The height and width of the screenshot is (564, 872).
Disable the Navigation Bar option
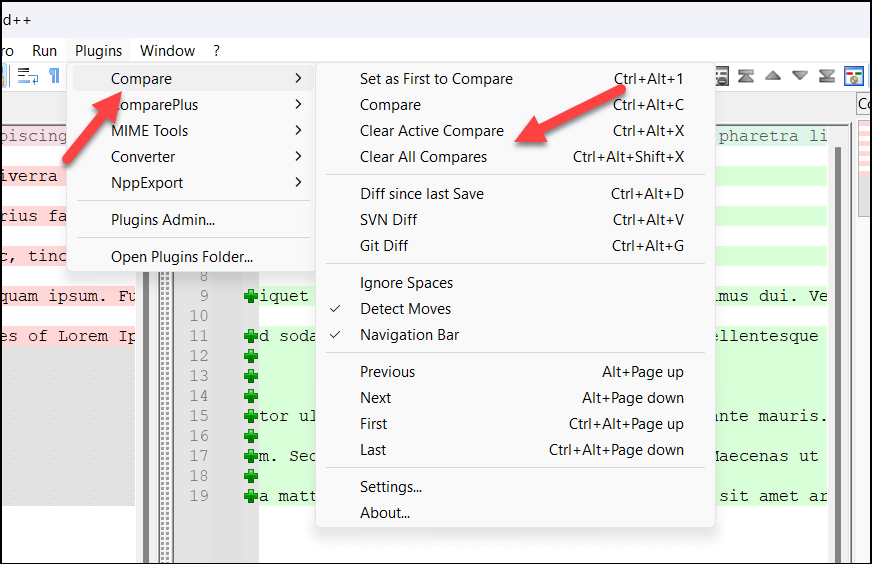[409, 335]
